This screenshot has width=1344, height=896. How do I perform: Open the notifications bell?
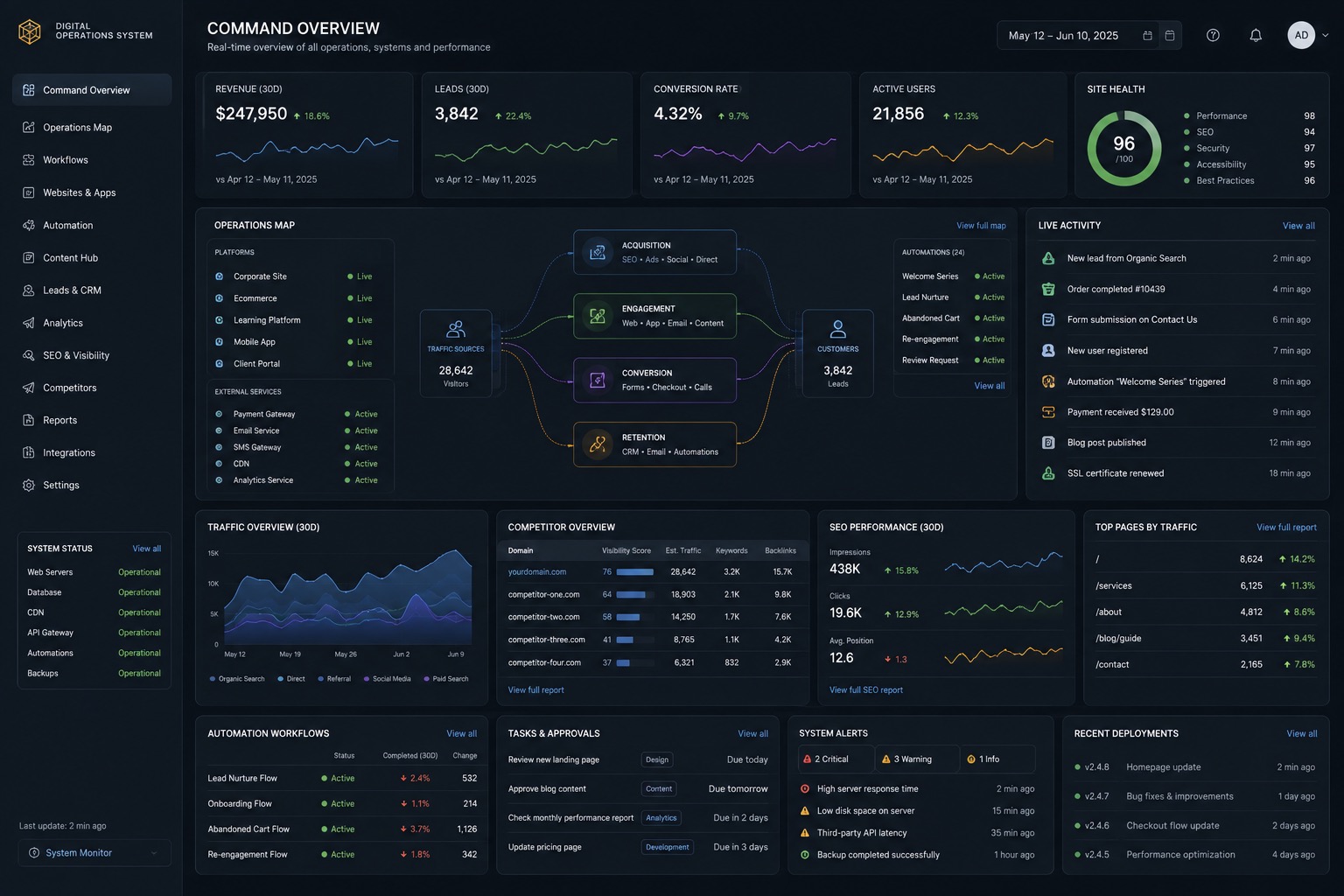click(1256, 35)
